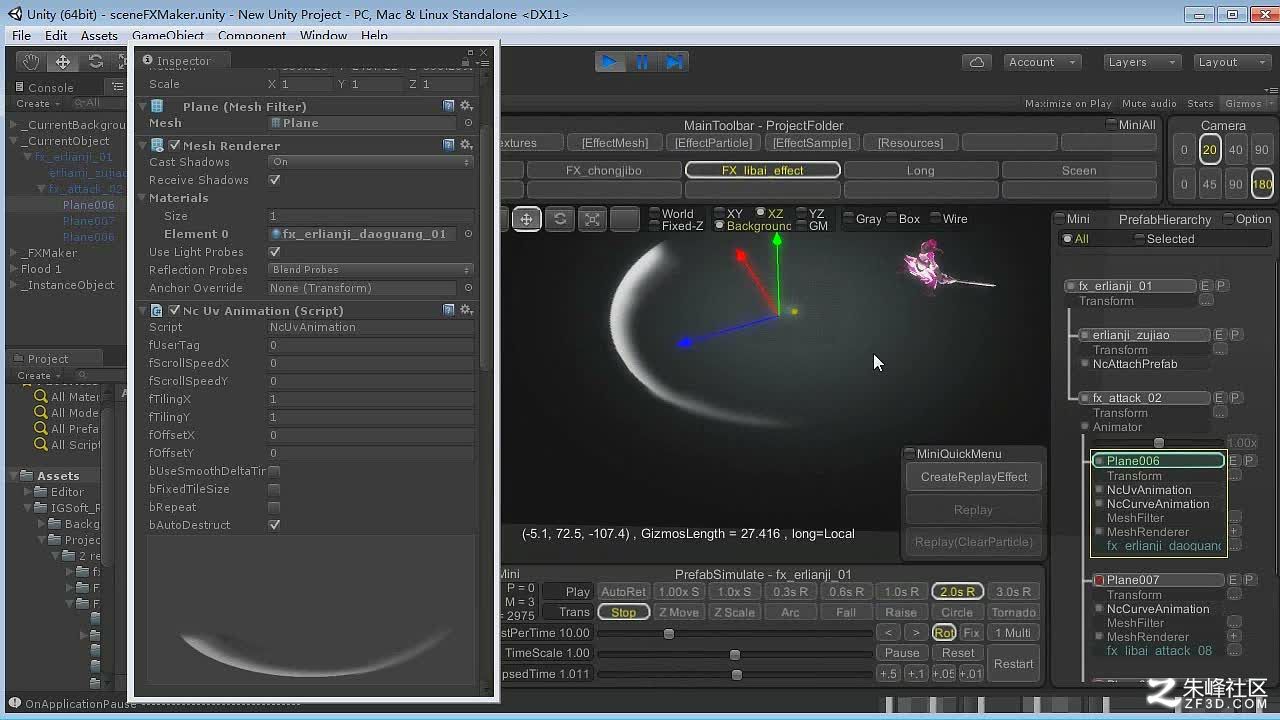Click the P button next to fx_attack_02
The width and height of the screenshot is (1280, 720).
pos(1235,398)
